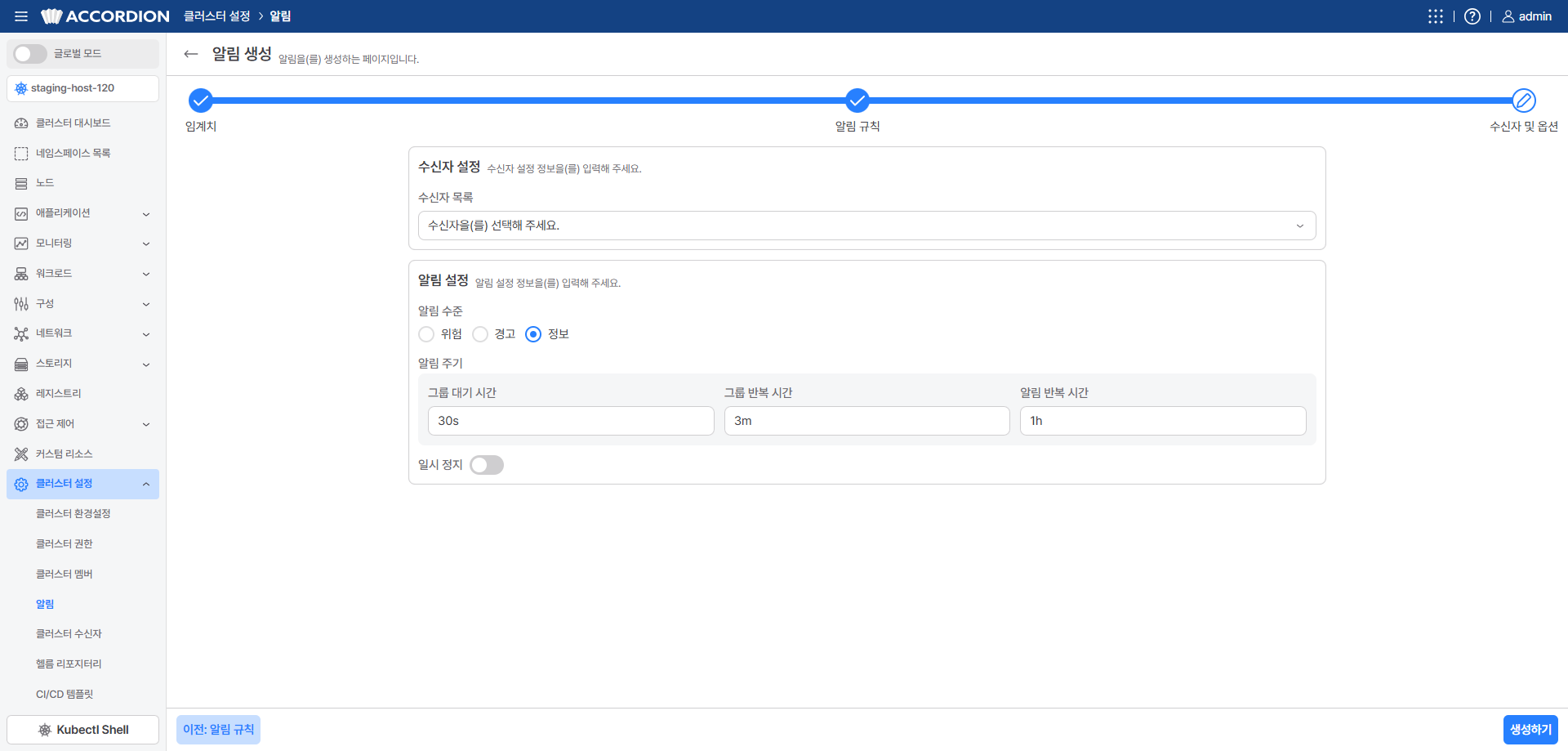Expand the 워크로드 menu

(x=82, y=274)
